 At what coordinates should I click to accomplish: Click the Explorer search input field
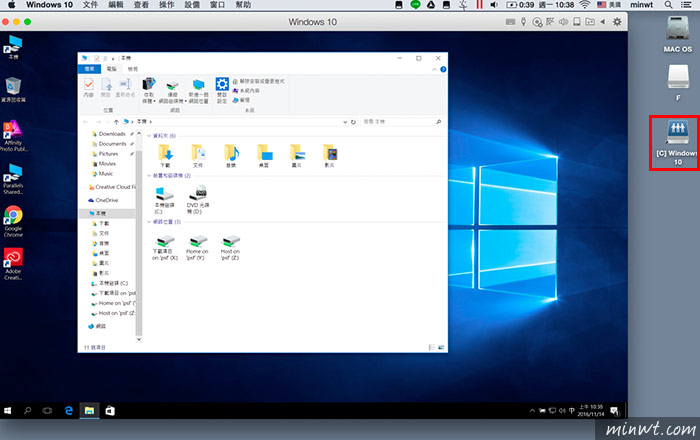pos(402,122)
